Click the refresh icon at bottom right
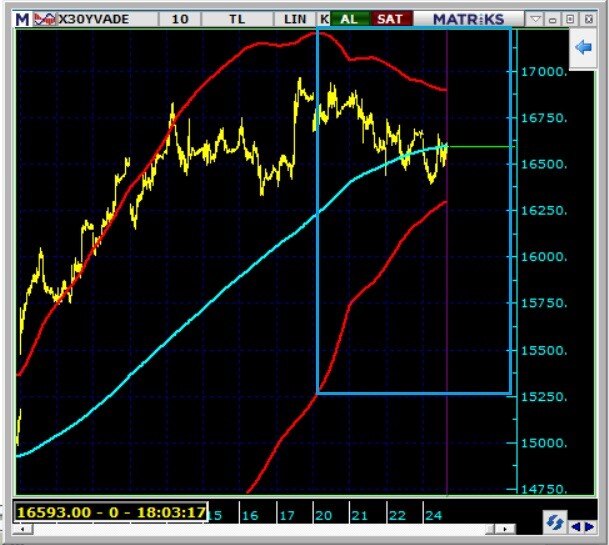The width and height of the screenshot is (609, 545). tap(555, 523)
